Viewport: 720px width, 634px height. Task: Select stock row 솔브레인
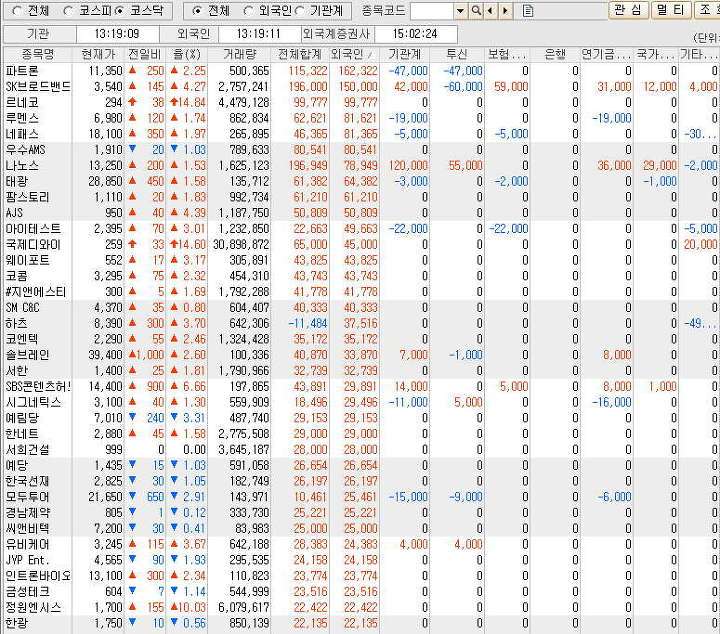coord(360,355)
